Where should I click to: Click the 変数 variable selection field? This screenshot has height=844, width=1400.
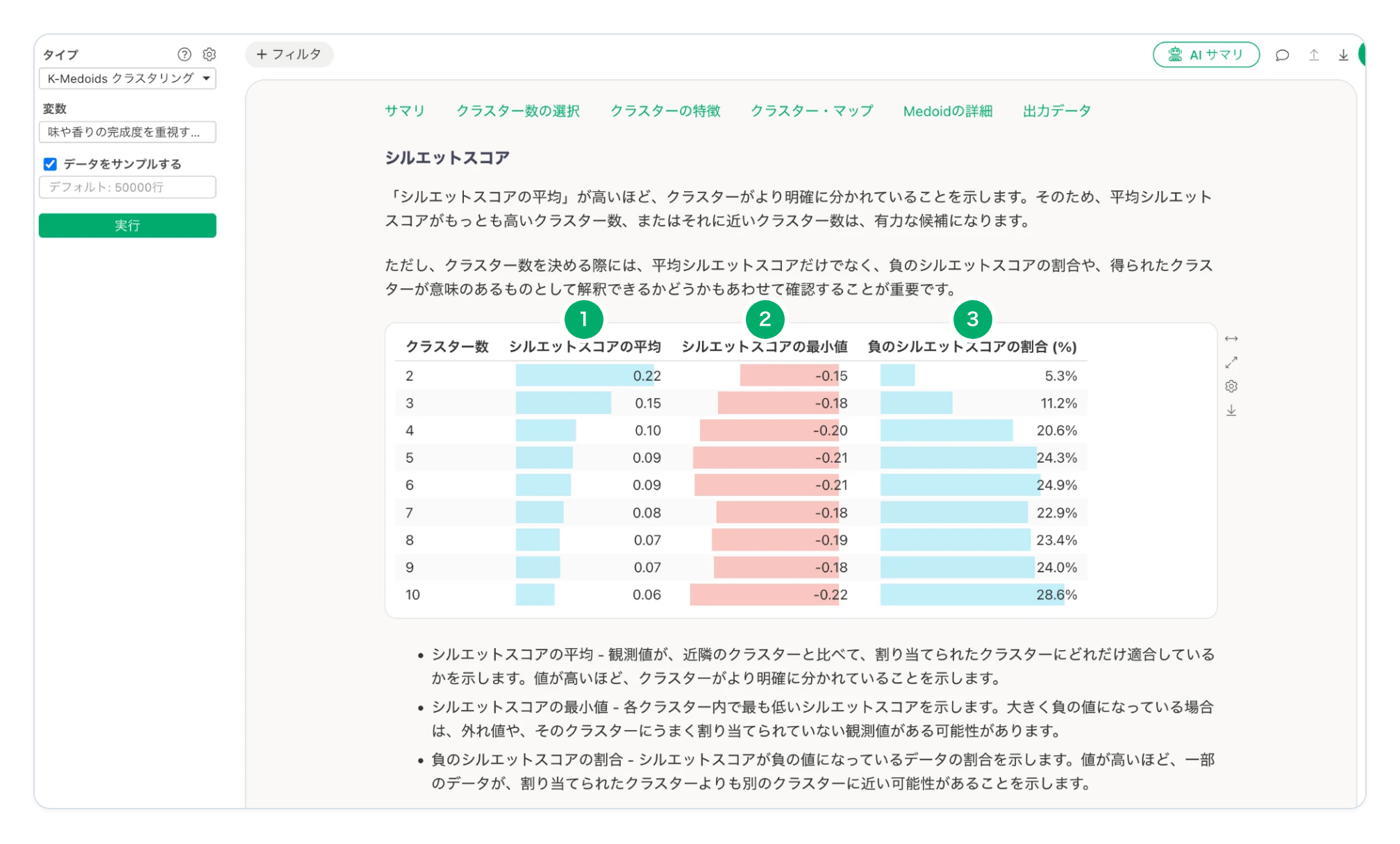128,132
